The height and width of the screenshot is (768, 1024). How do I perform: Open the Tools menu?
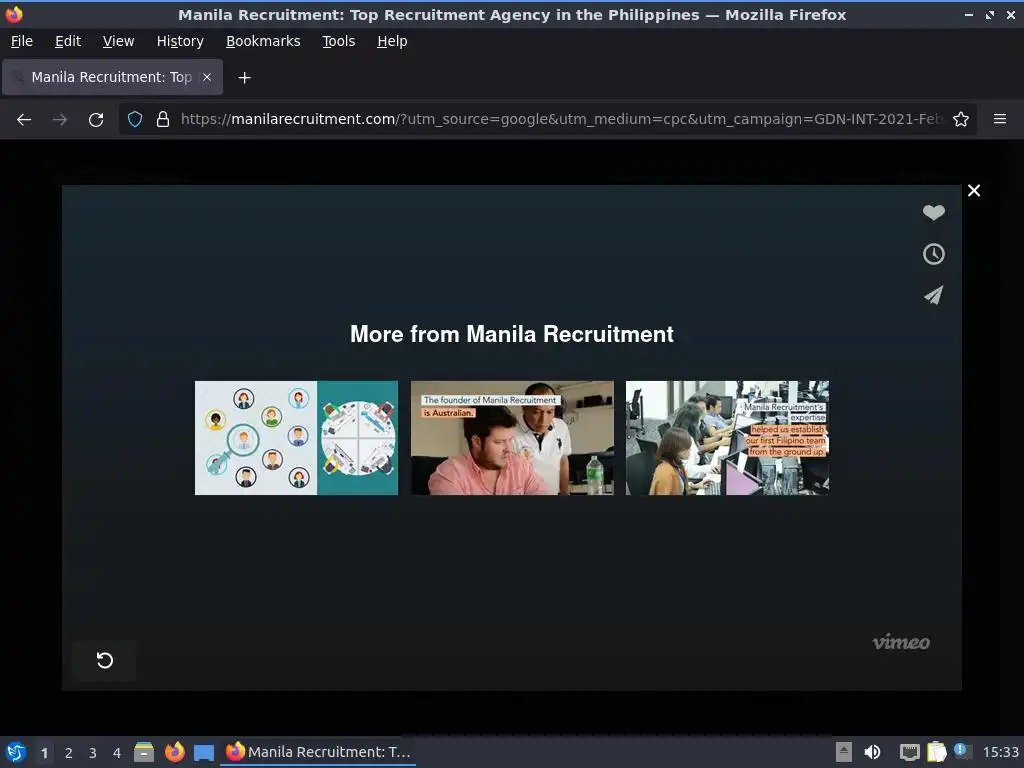(x=338, y=41)
